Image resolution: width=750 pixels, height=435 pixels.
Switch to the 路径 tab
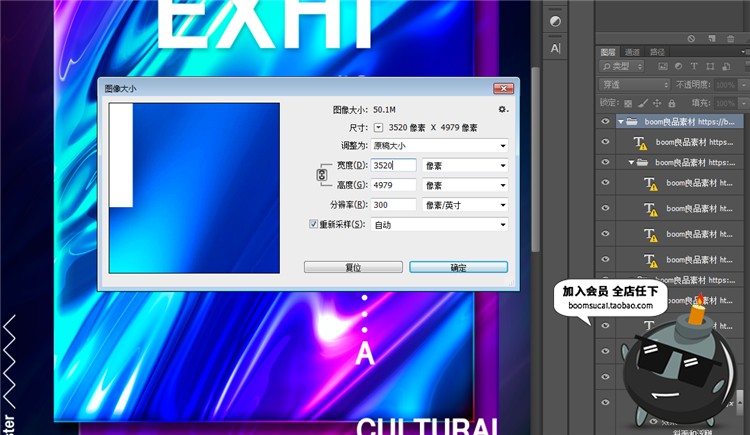point(657,52)
